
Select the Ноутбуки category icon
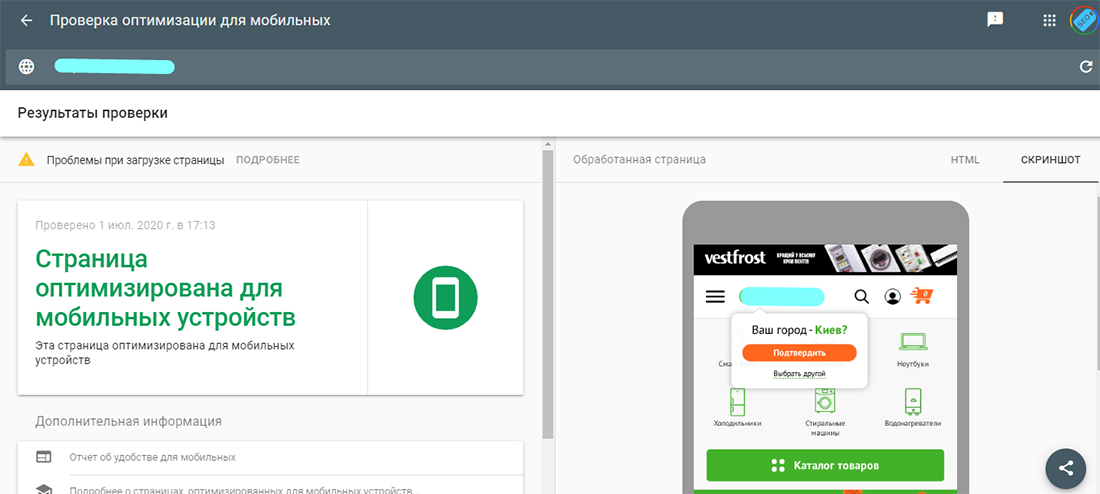(912, 341)
